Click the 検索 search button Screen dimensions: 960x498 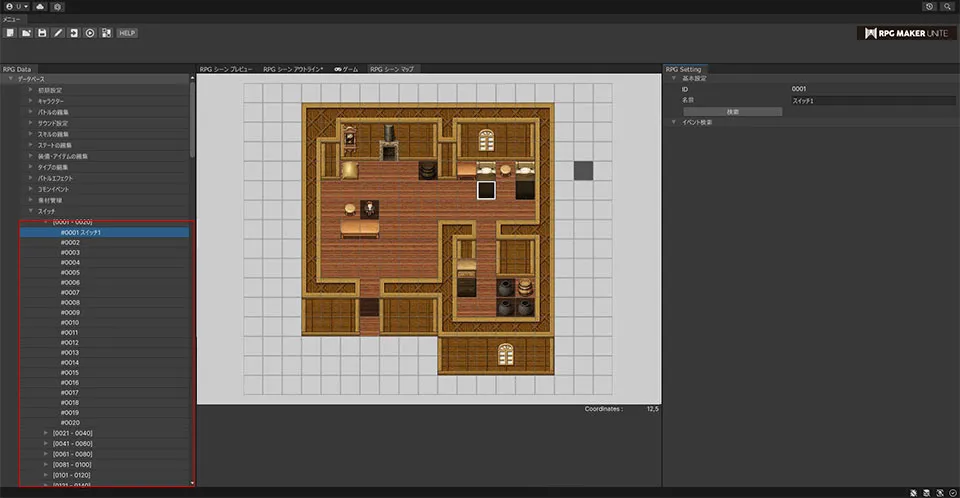(x=733, y=111)
